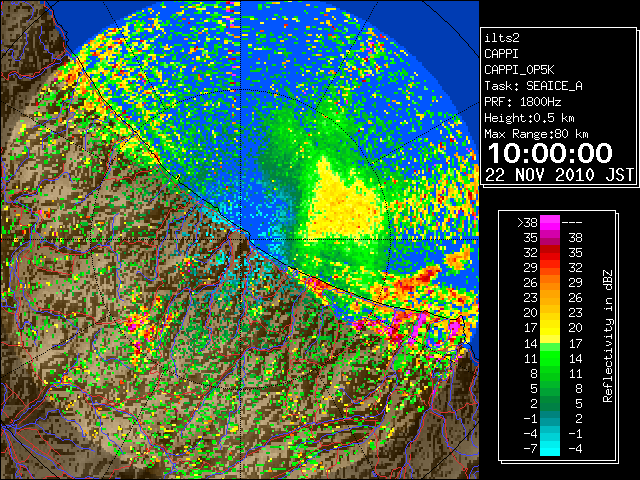Click the '>38' legend value
The width and height of the screenshot is (640, 480).
527,223
